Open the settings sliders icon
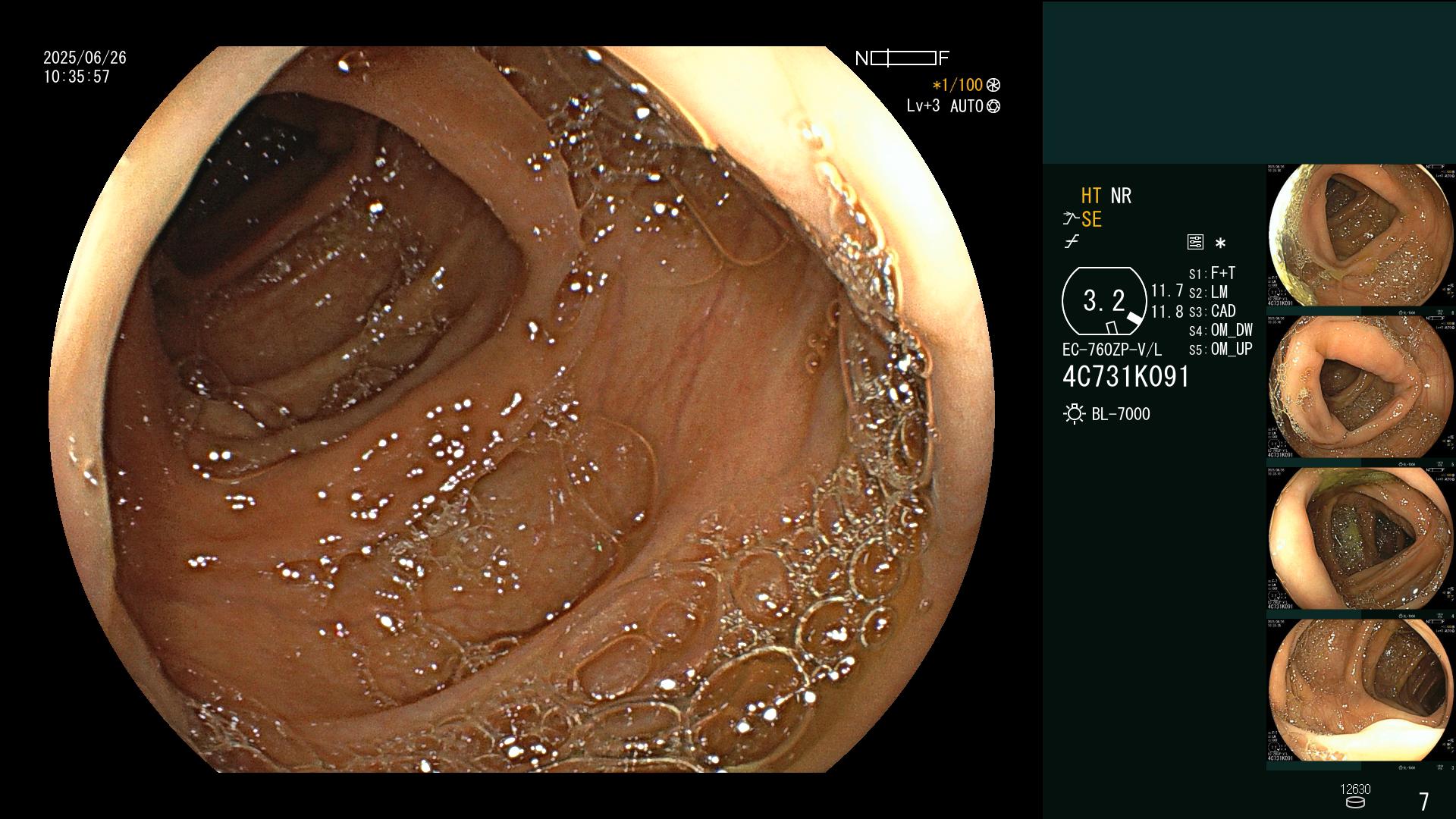1456x819 pixels. [x=1195, y=243]
